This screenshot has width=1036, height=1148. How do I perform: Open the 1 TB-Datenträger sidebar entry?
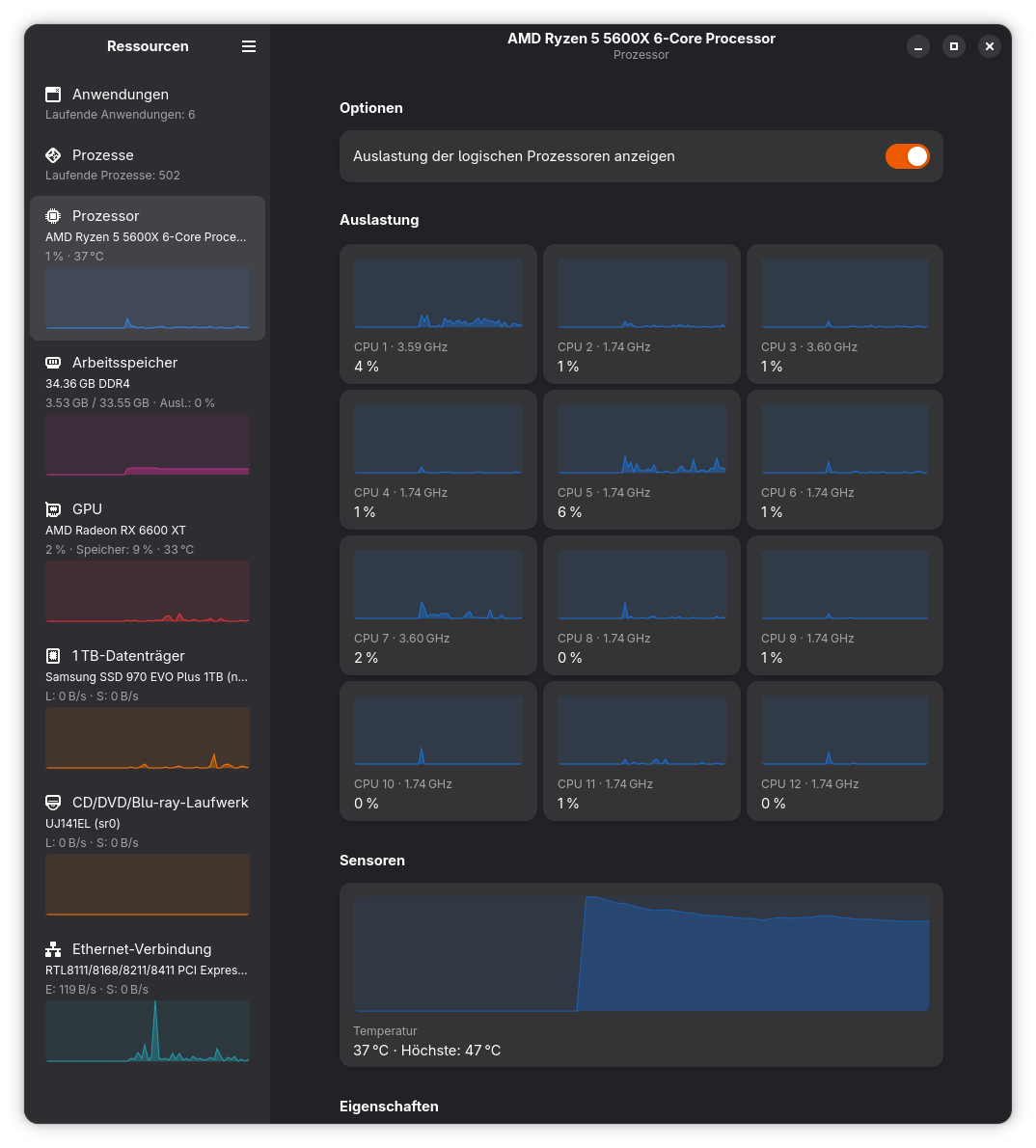[148, 708]
